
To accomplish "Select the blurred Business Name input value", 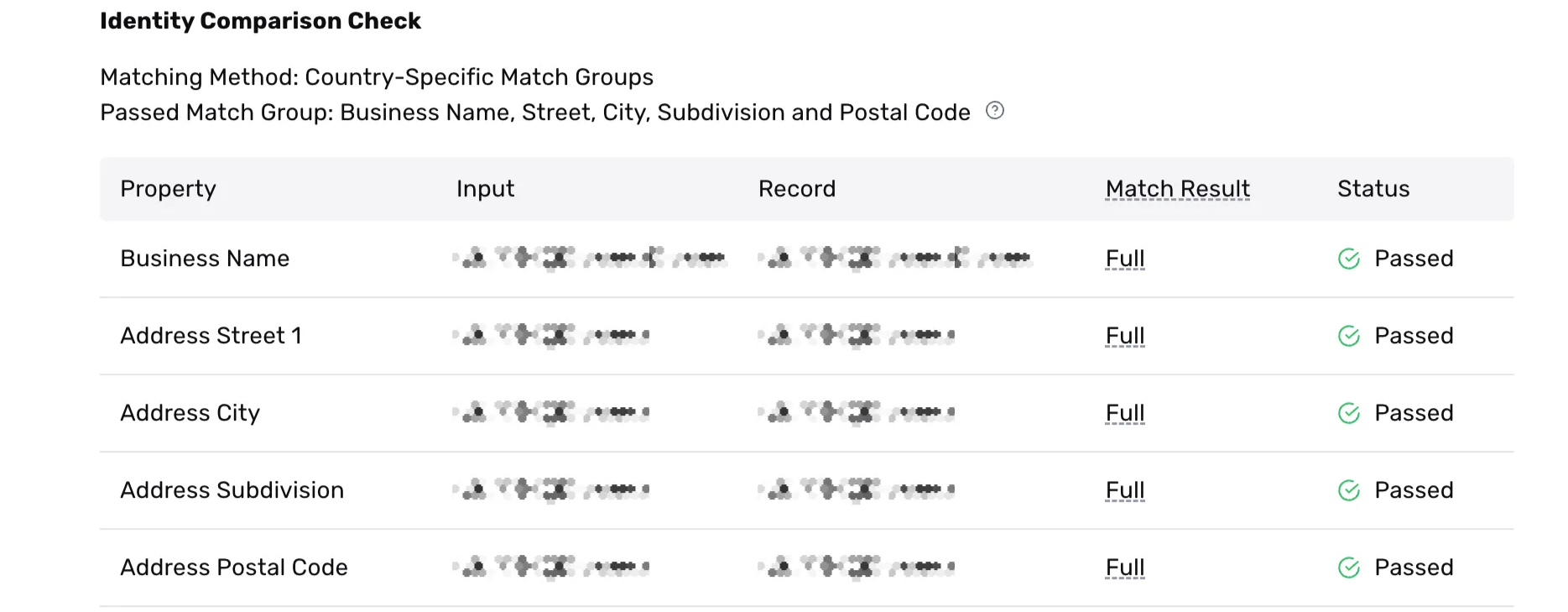I will [590, 258].
